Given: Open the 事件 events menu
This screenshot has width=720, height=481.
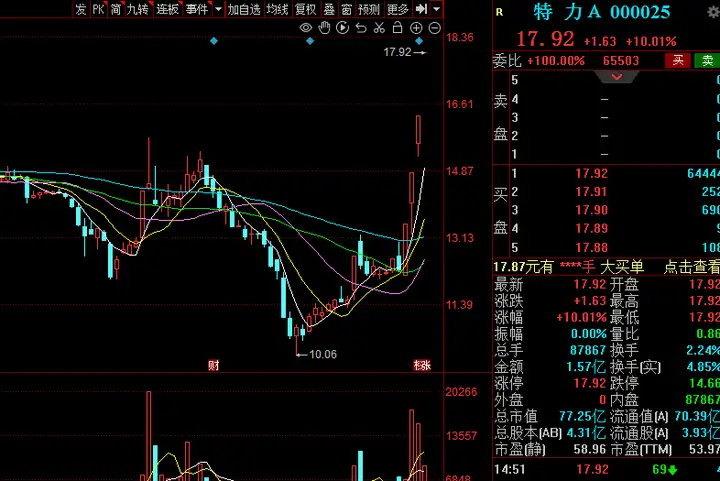Looking at the screenshot, I should pos(197,9).
